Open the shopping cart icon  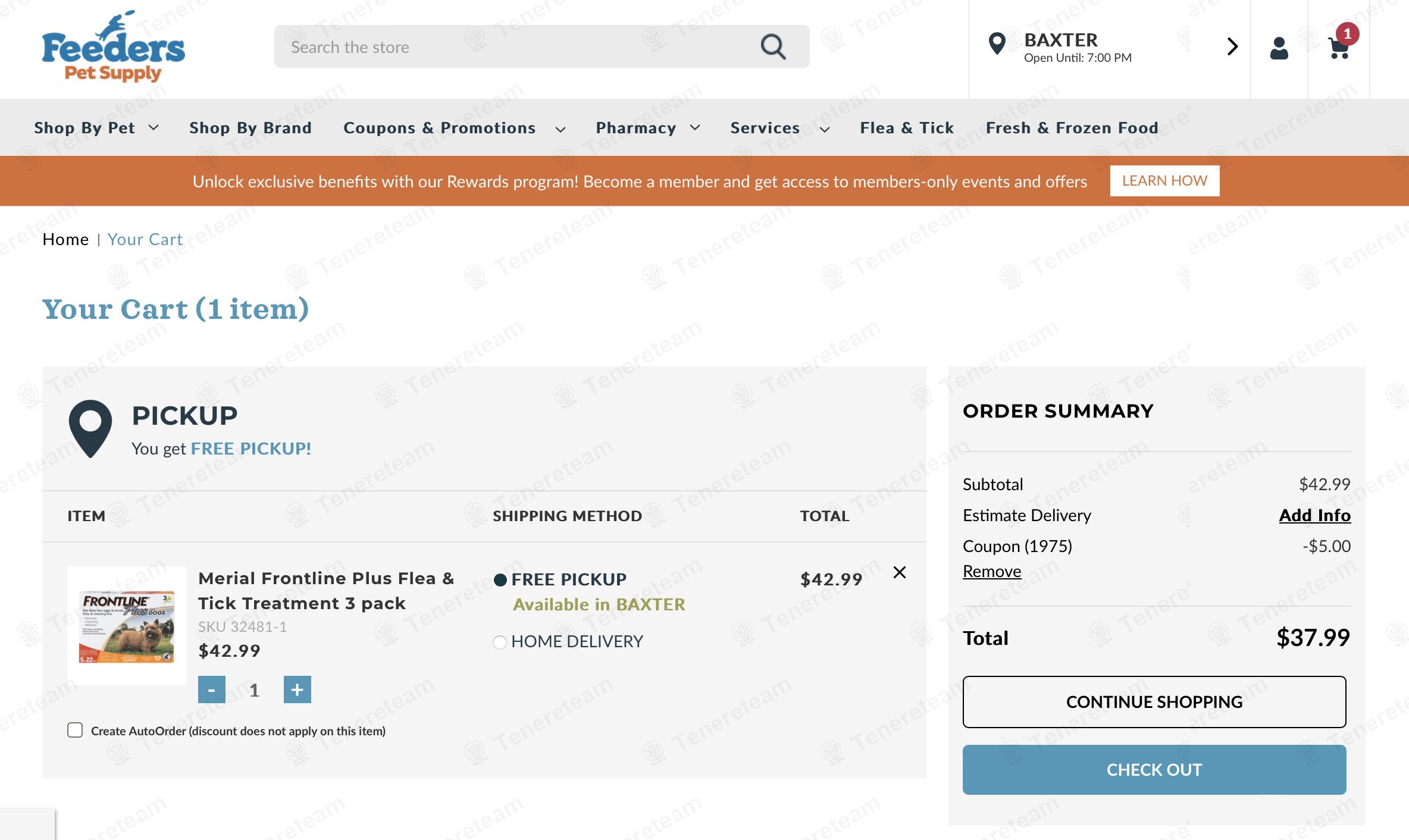(1339, 48)
